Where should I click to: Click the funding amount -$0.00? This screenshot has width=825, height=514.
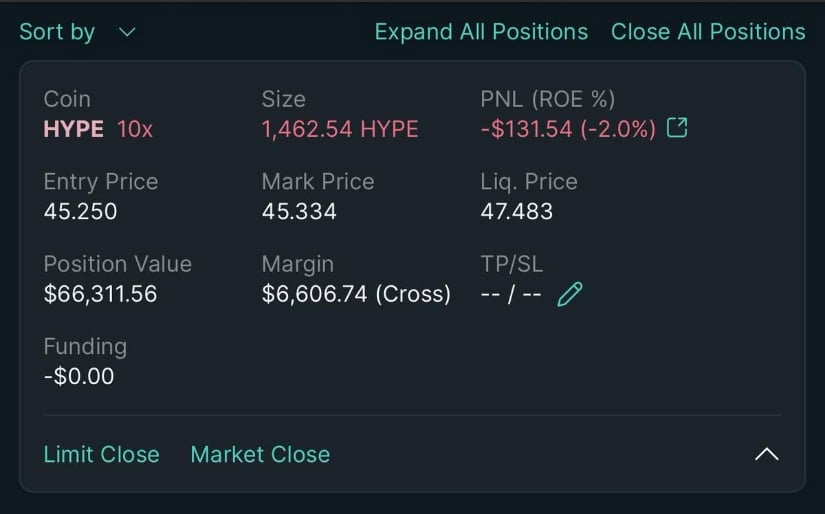79,377
